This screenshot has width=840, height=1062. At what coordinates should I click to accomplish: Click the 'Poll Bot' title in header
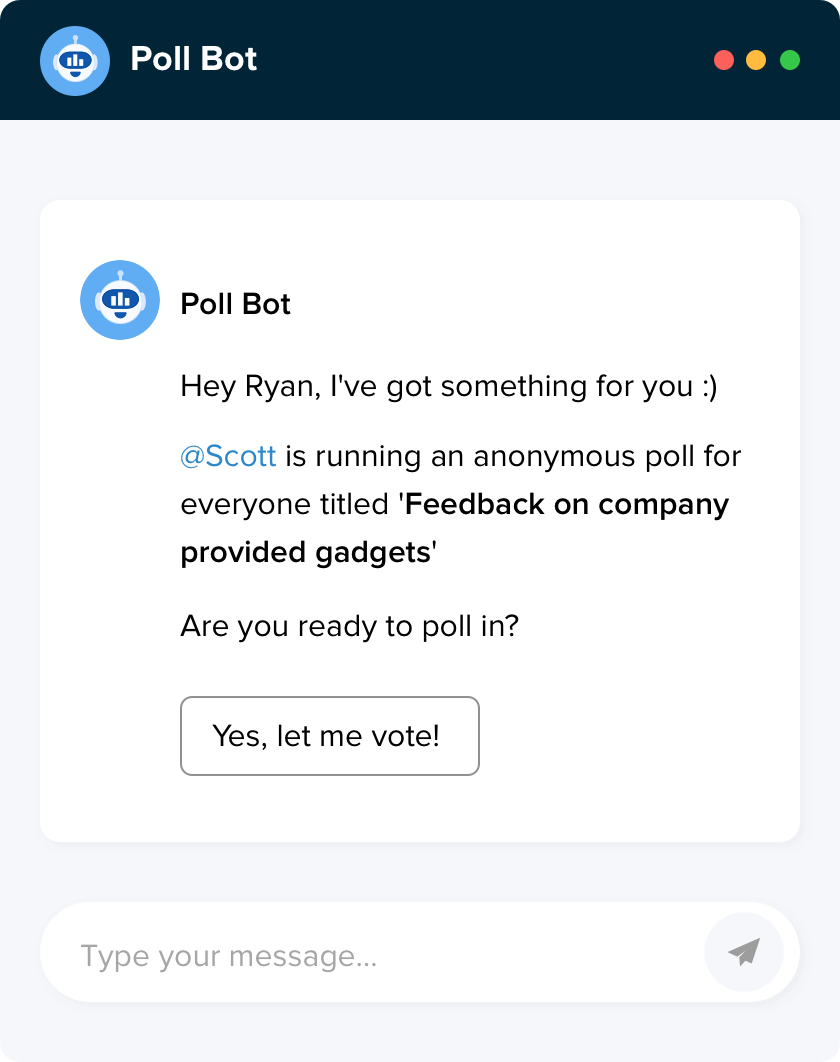(194, 60)
